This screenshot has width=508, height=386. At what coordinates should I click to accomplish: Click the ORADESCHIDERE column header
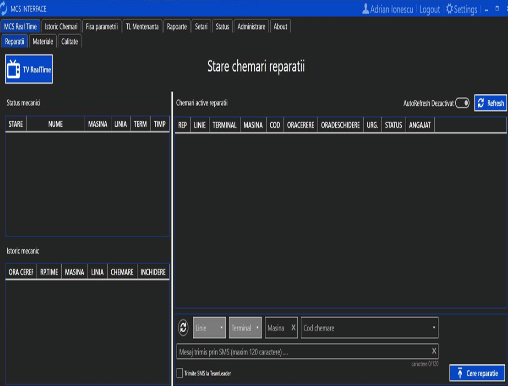[x=340, y=125]
